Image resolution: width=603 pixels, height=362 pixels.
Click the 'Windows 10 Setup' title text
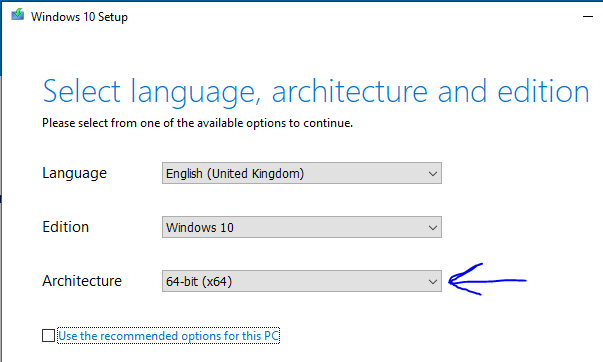(x=79, y=17)
